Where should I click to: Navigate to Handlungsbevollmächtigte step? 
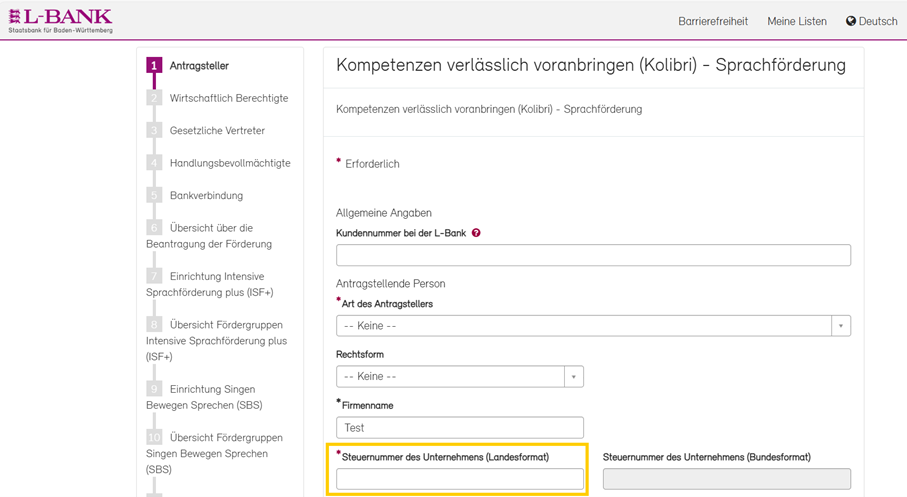[x=230, y=163]
